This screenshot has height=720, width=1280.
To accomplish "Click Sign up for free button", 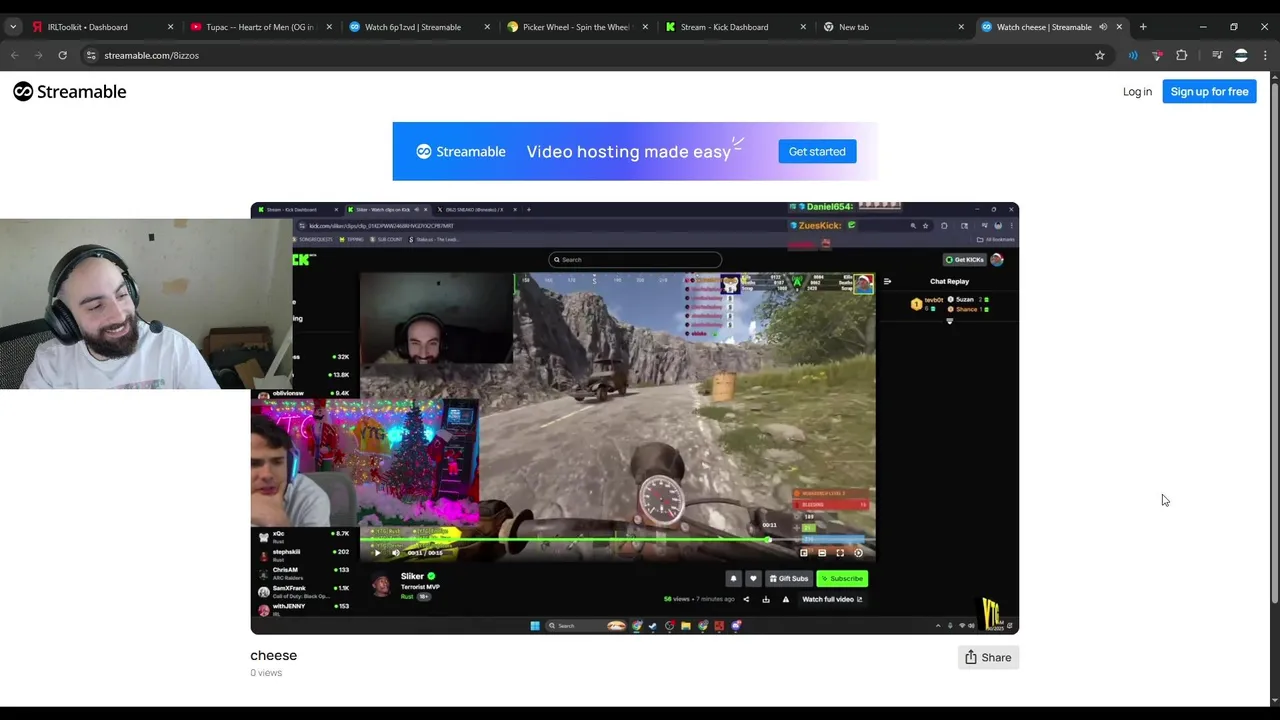I will point(1209,92).
